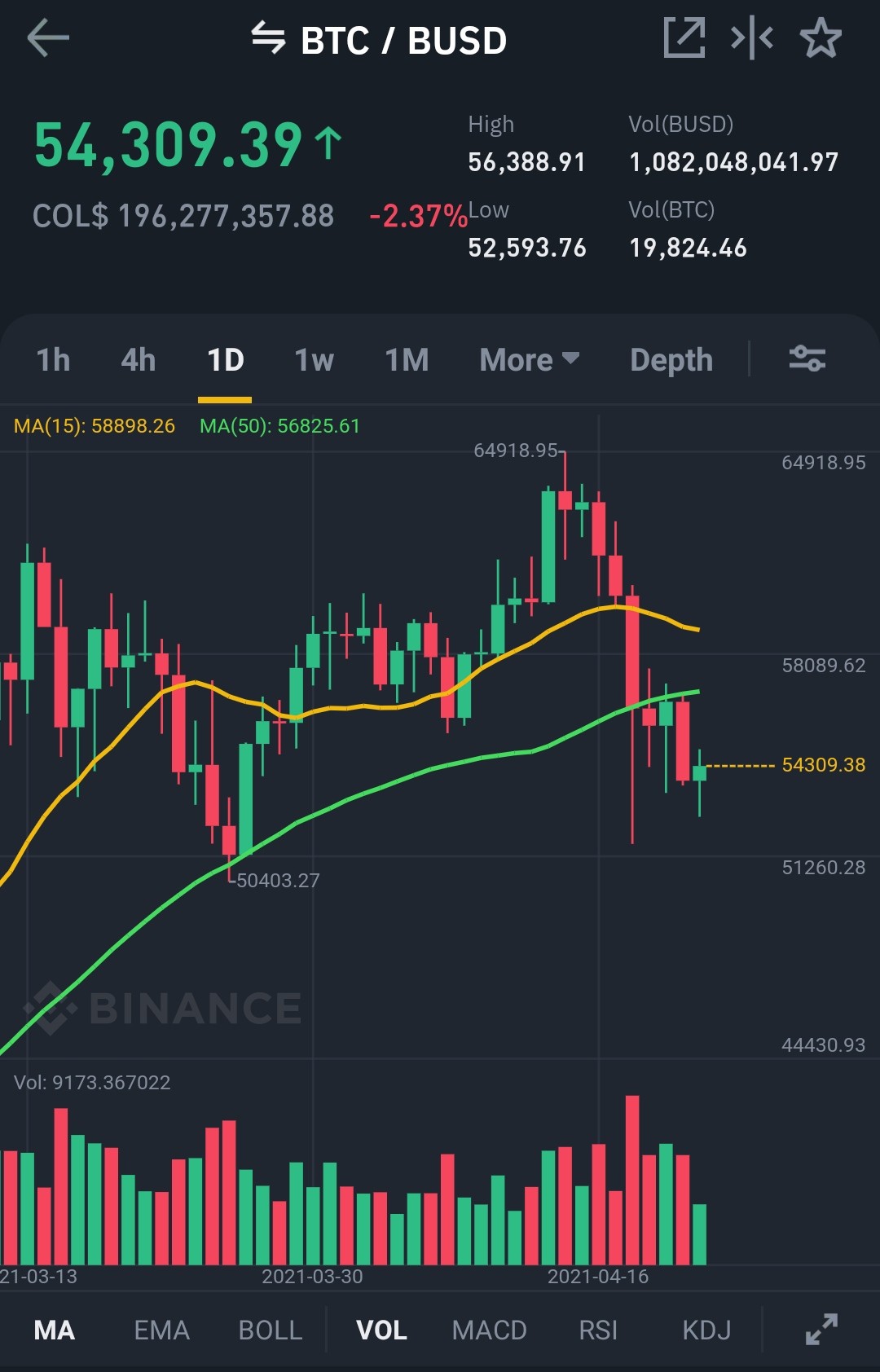This screenshot has width=880, height=1372.
Task: Open the Depth chart view
Action: pos(671,359)
